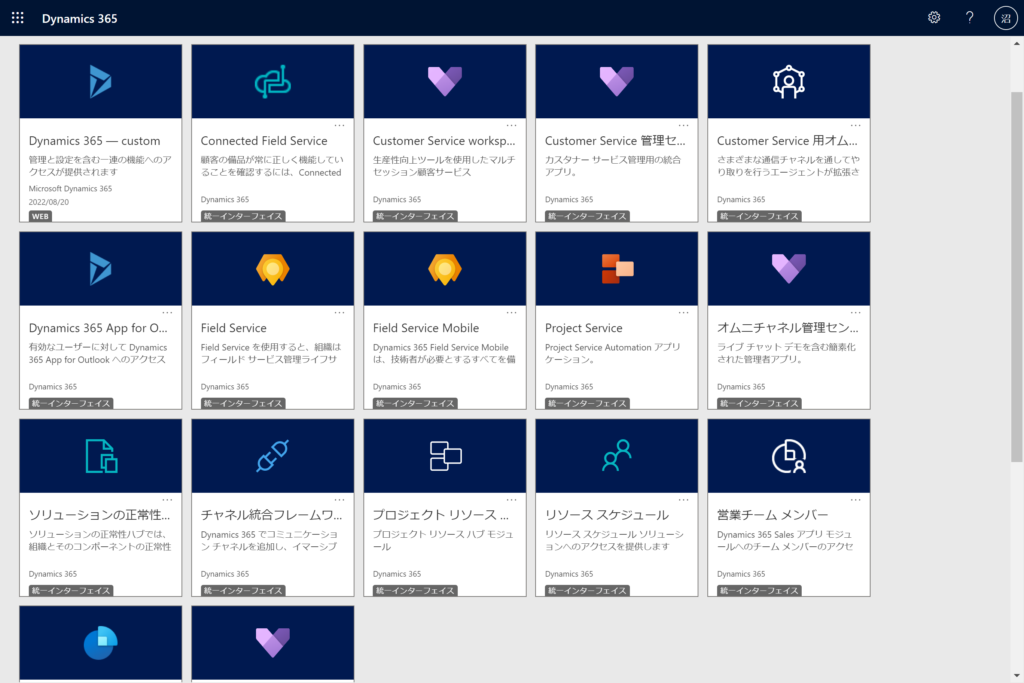1024x683 pixels.
Task: Click the 2022/08/20 date text
Action: pos(48,202)
